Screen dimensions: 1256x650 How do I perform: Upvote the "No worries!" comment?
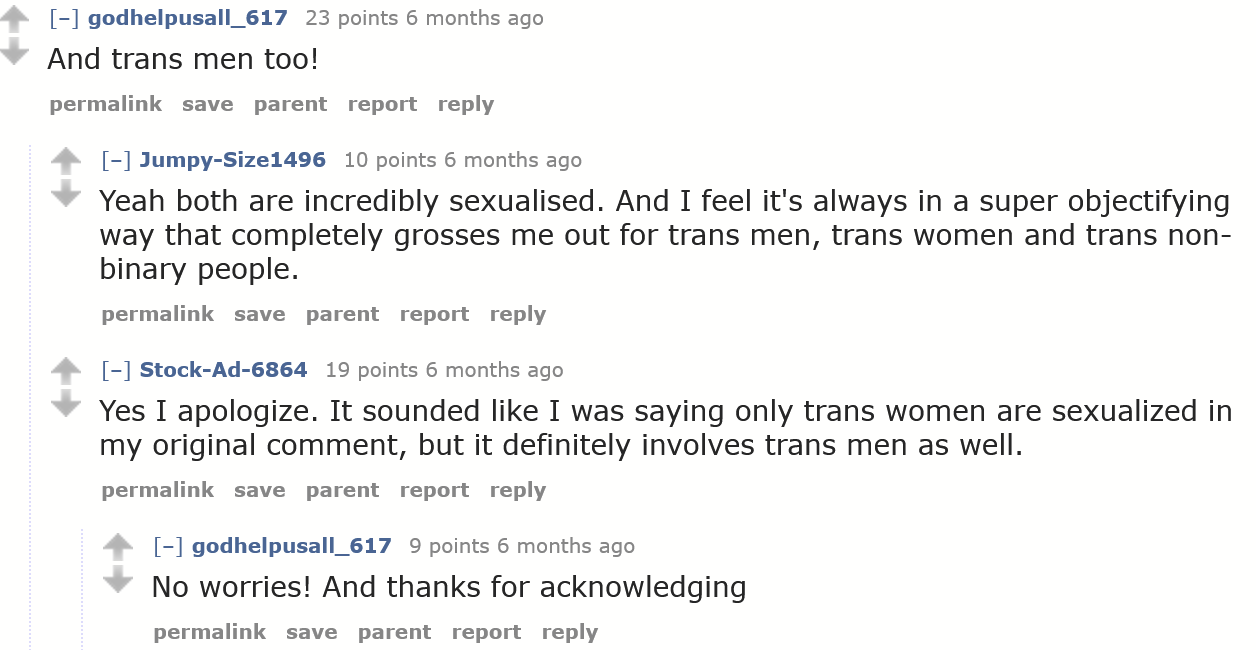click(118, 547)
